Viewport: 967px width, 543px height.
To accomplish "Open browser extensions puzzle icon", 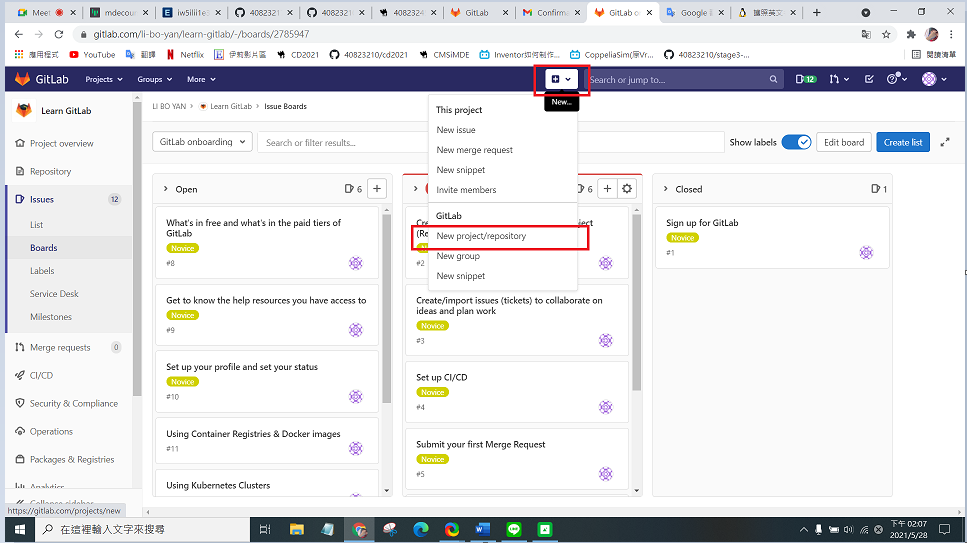I will 911,34.
